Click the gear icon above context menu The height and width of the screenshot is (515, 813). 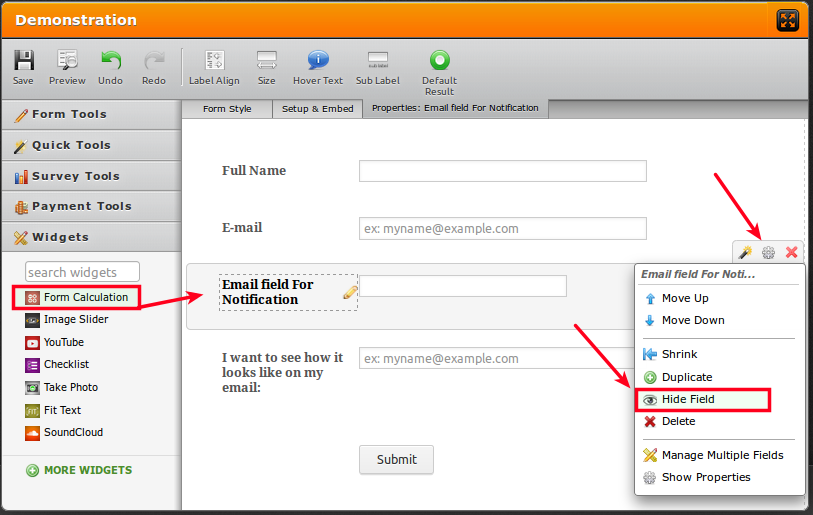(768, 253)
